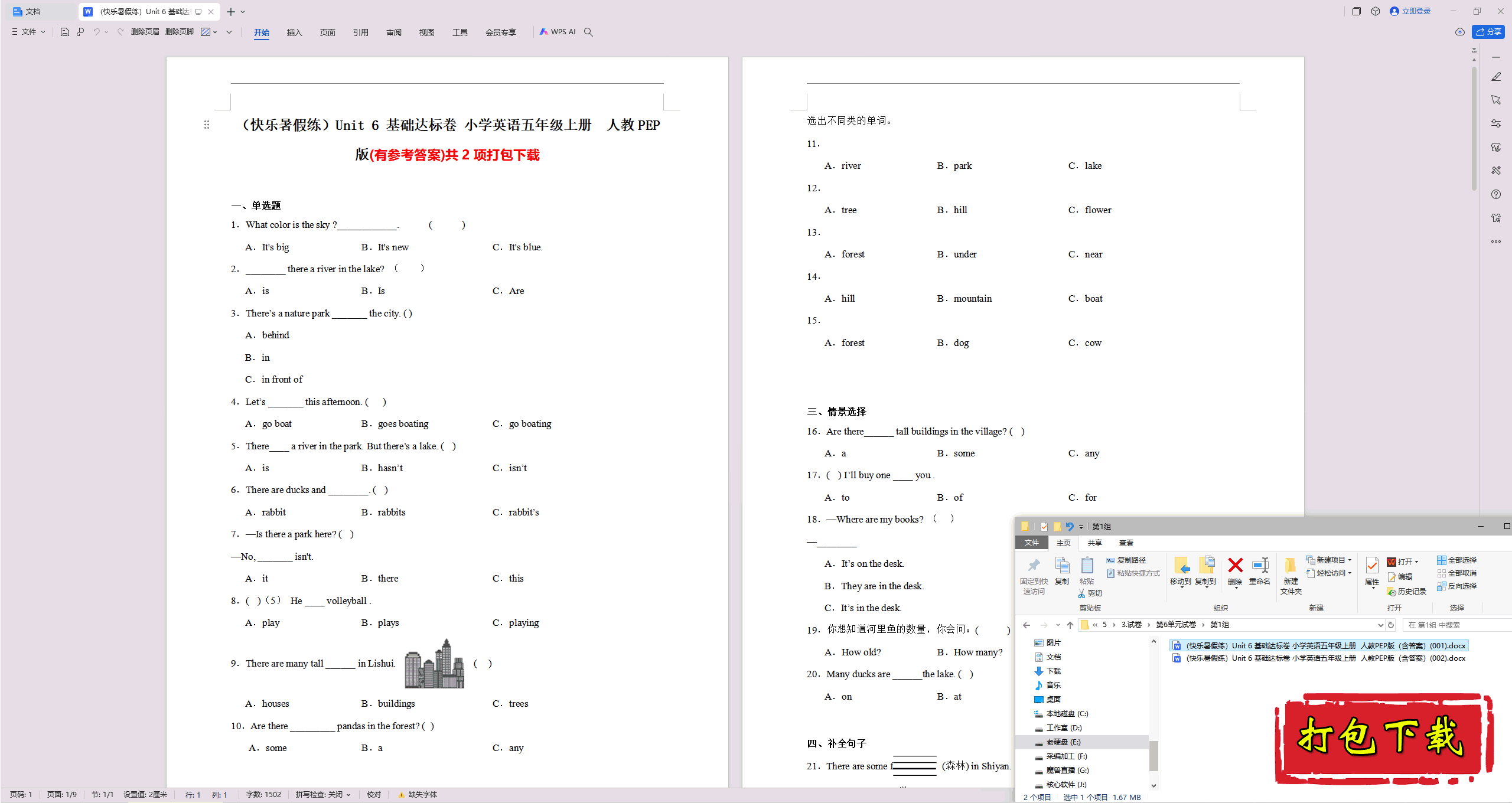Expand the 打开 dropdown in Explorer
This screenshot has width=1512, height=803.
1416,562
